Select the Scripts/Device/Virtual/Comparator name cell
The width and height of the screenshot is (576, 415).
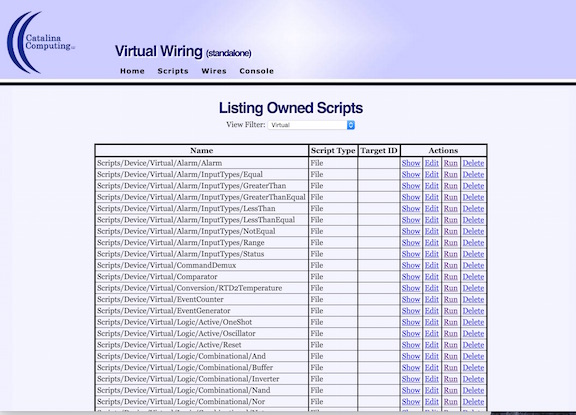[x=202, y=277]
